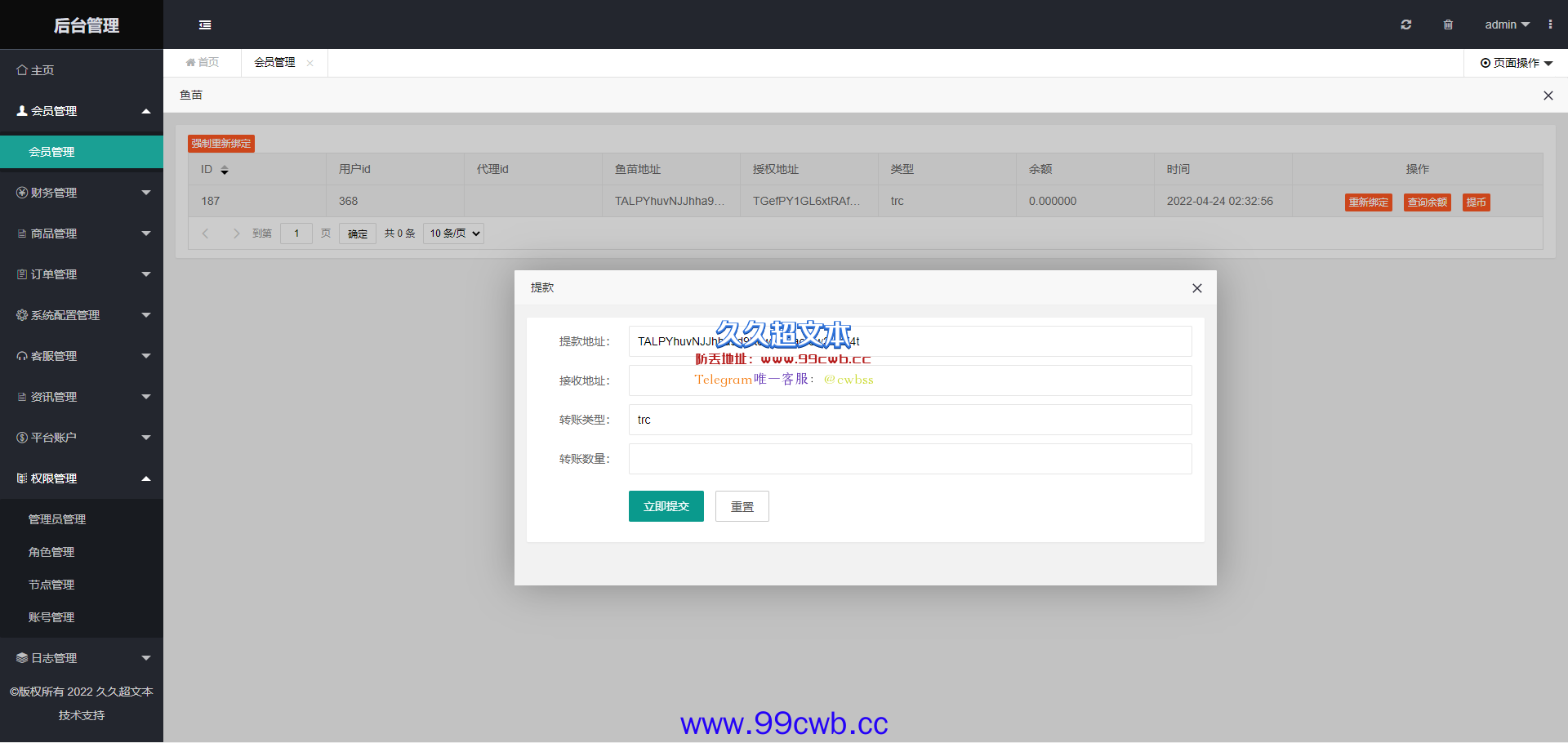
Task: Open 管理员管理 submenu item
Action: 82,519
